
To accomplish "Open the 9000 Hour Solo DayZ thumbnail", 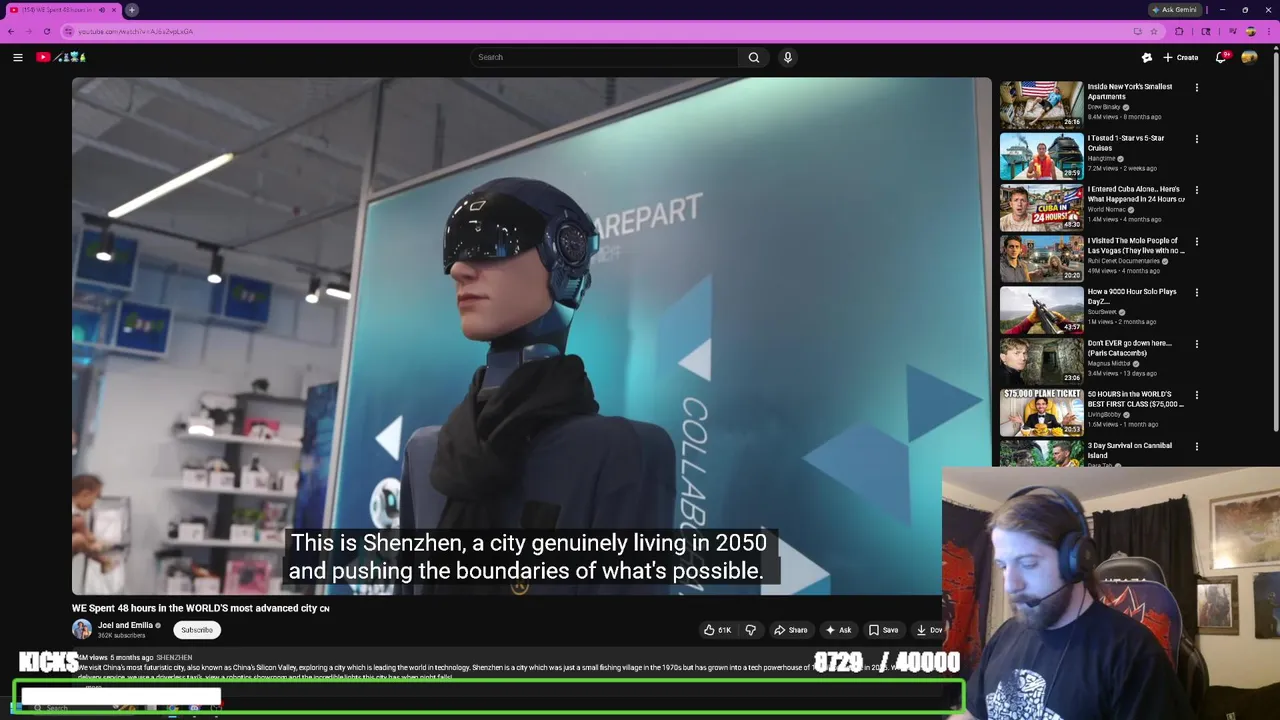I will tap(1041, 310).
